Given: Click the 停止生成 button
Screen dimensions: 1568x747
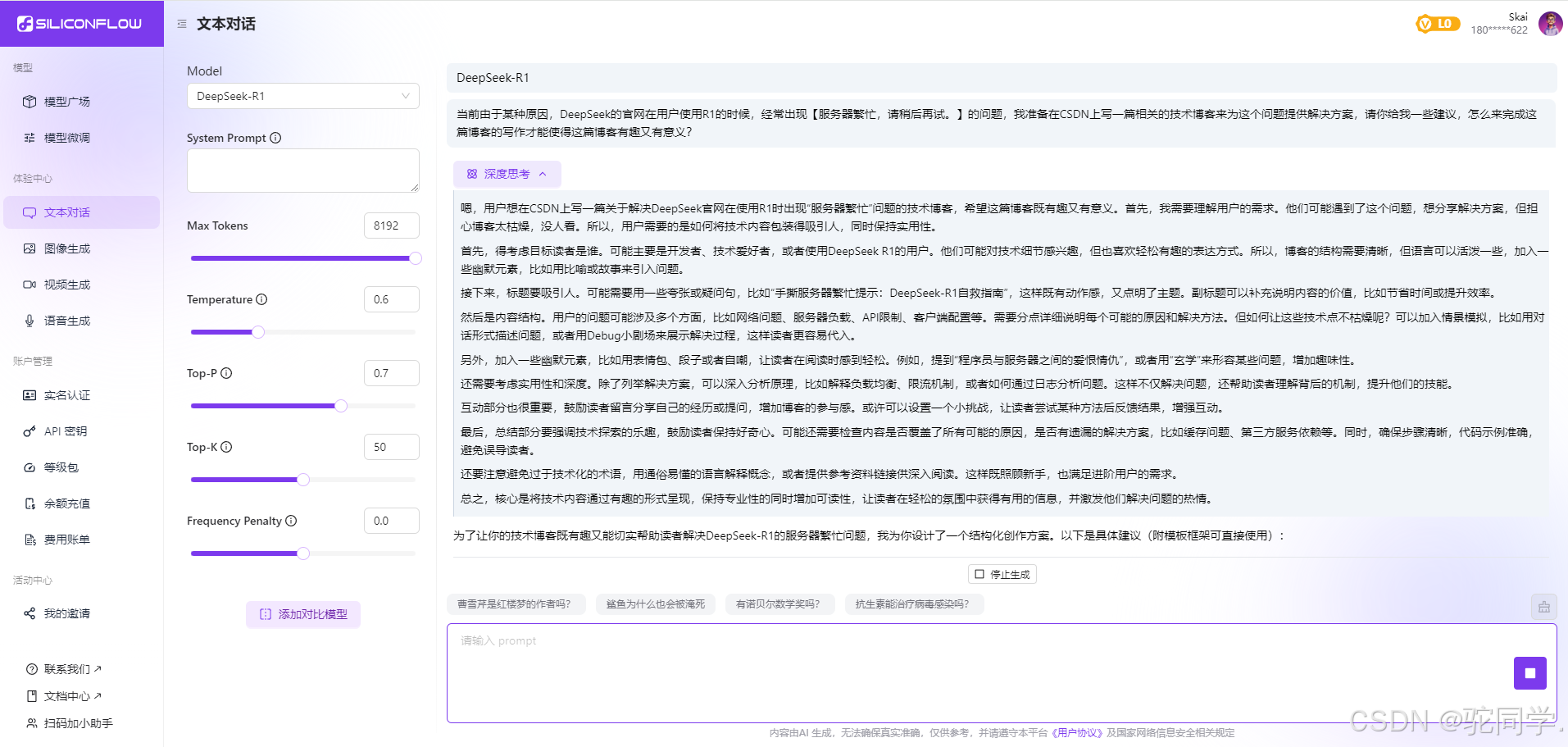Looking at the screenshot, I should tap(1002, 574).
